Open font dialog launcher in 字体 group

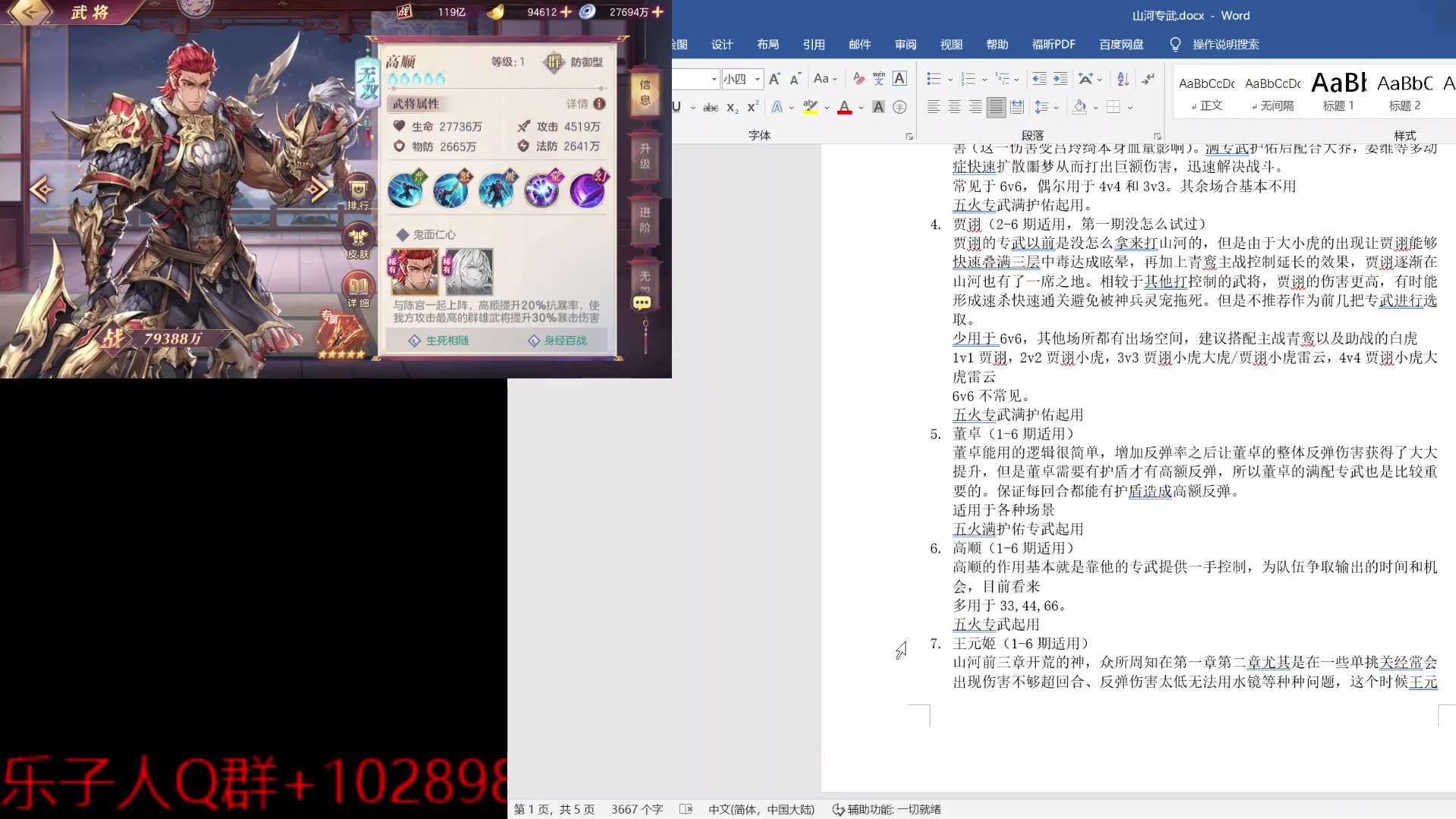pos(908,136)
